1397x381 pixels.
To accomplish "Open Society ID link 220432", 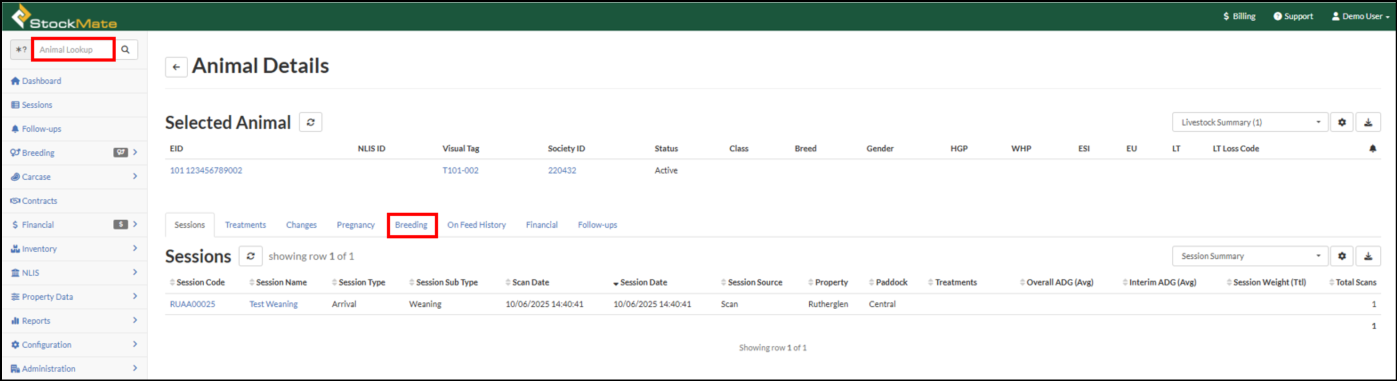I will [562, 171].
